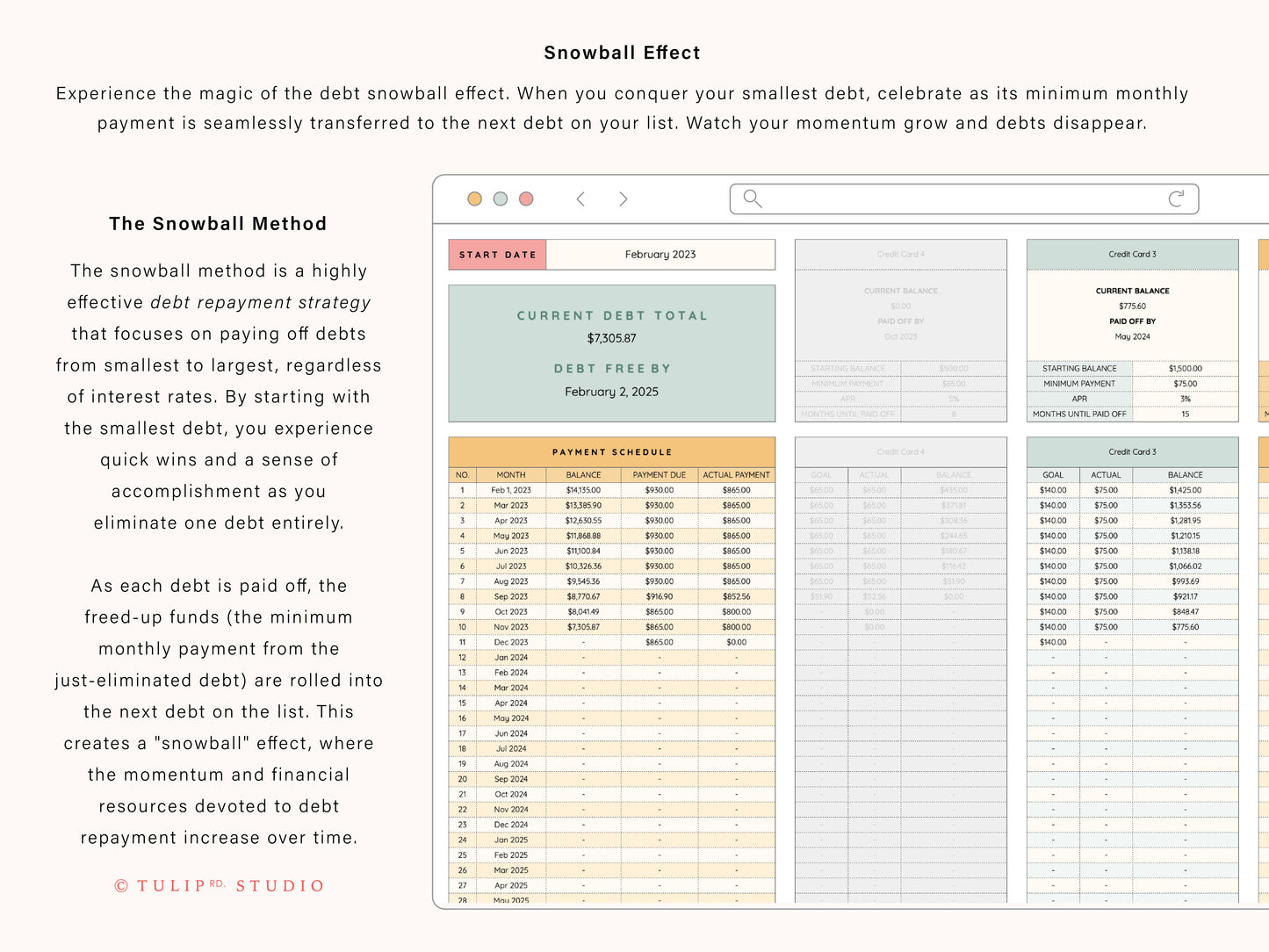Screen dimensions: 1269x952
Task: Click the reload icon in search bar
Action: 1176,199
